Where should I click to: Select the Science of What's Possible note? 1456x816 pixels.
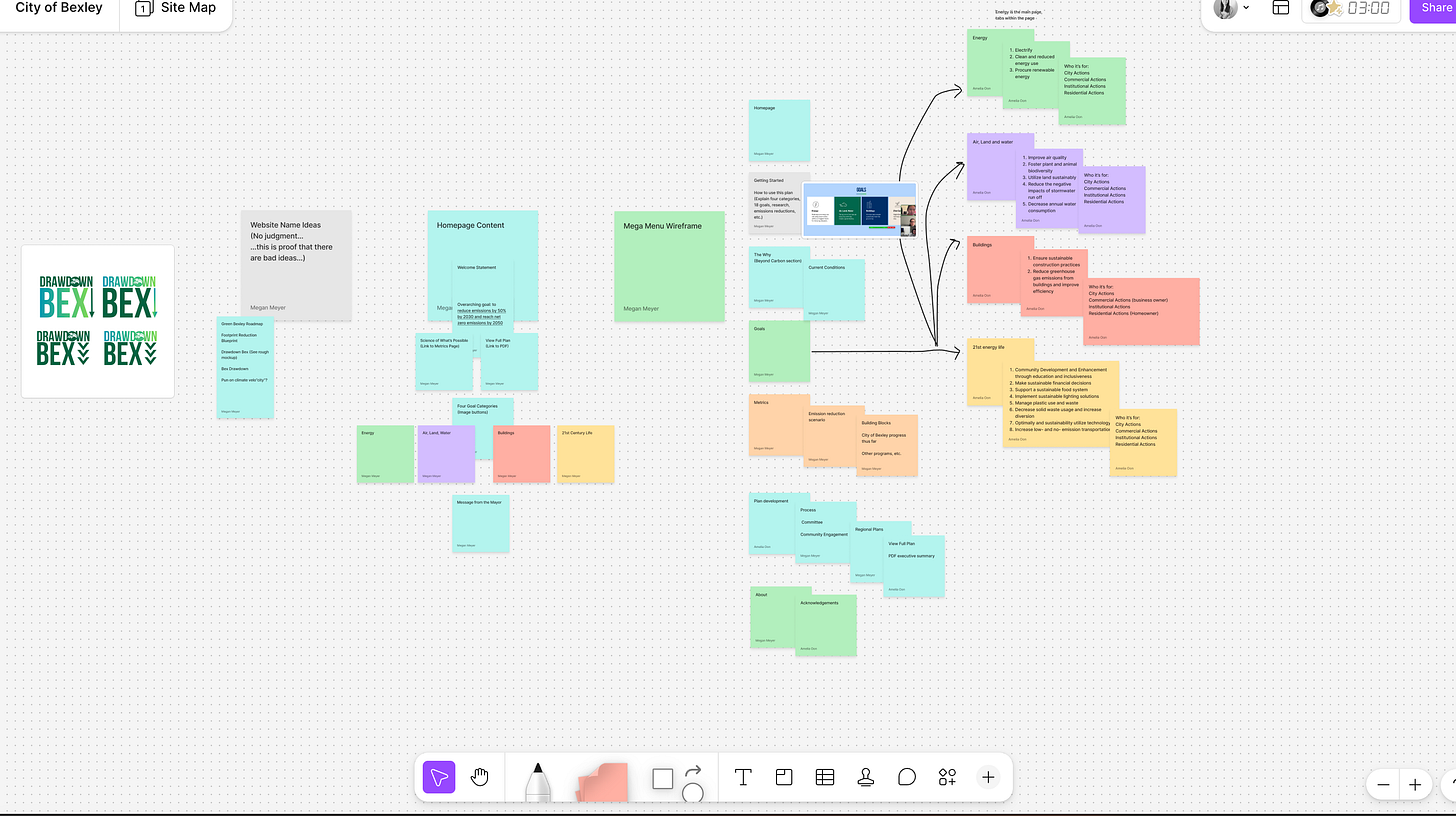(x=444, y=362)
